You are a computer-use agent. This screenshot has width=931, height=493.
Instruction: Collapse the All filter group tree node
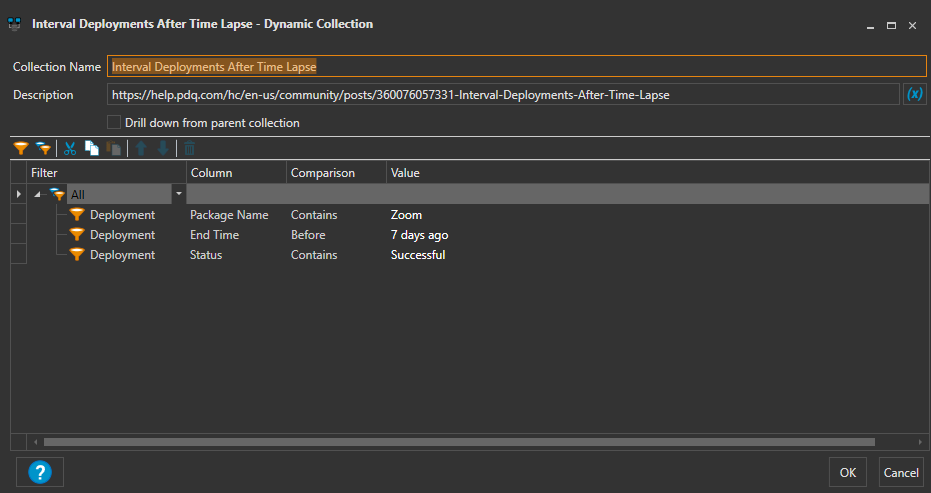(x=39, y=194)
